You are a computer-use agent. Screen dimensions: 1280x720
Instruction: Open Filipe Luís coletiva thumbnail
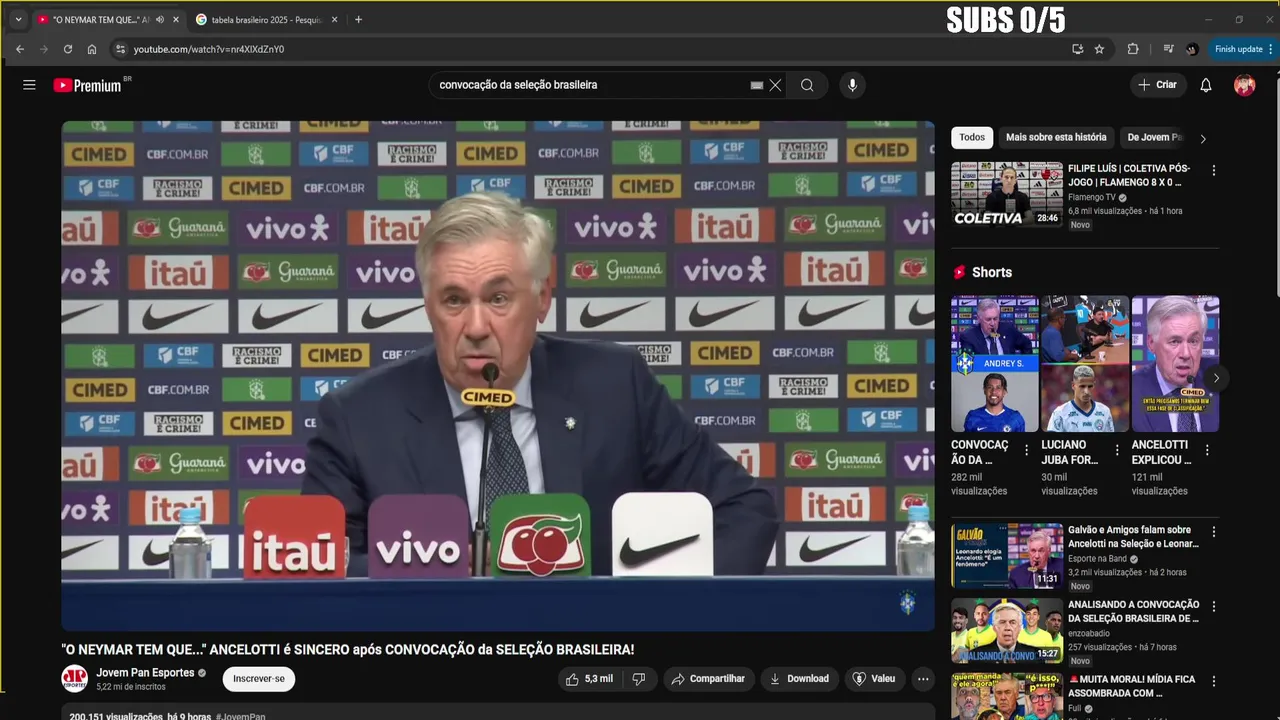1007,194
